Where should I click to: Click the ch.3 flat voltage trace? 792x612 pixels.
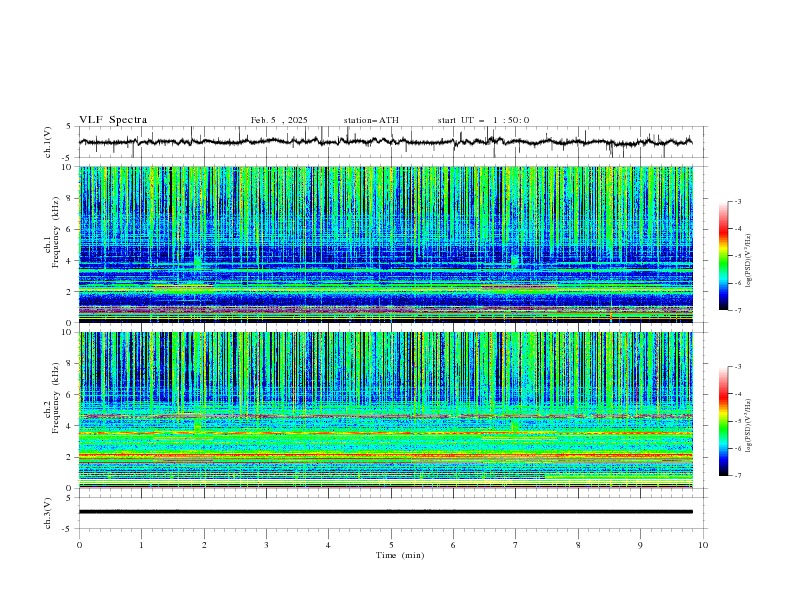tap(385, 512)
